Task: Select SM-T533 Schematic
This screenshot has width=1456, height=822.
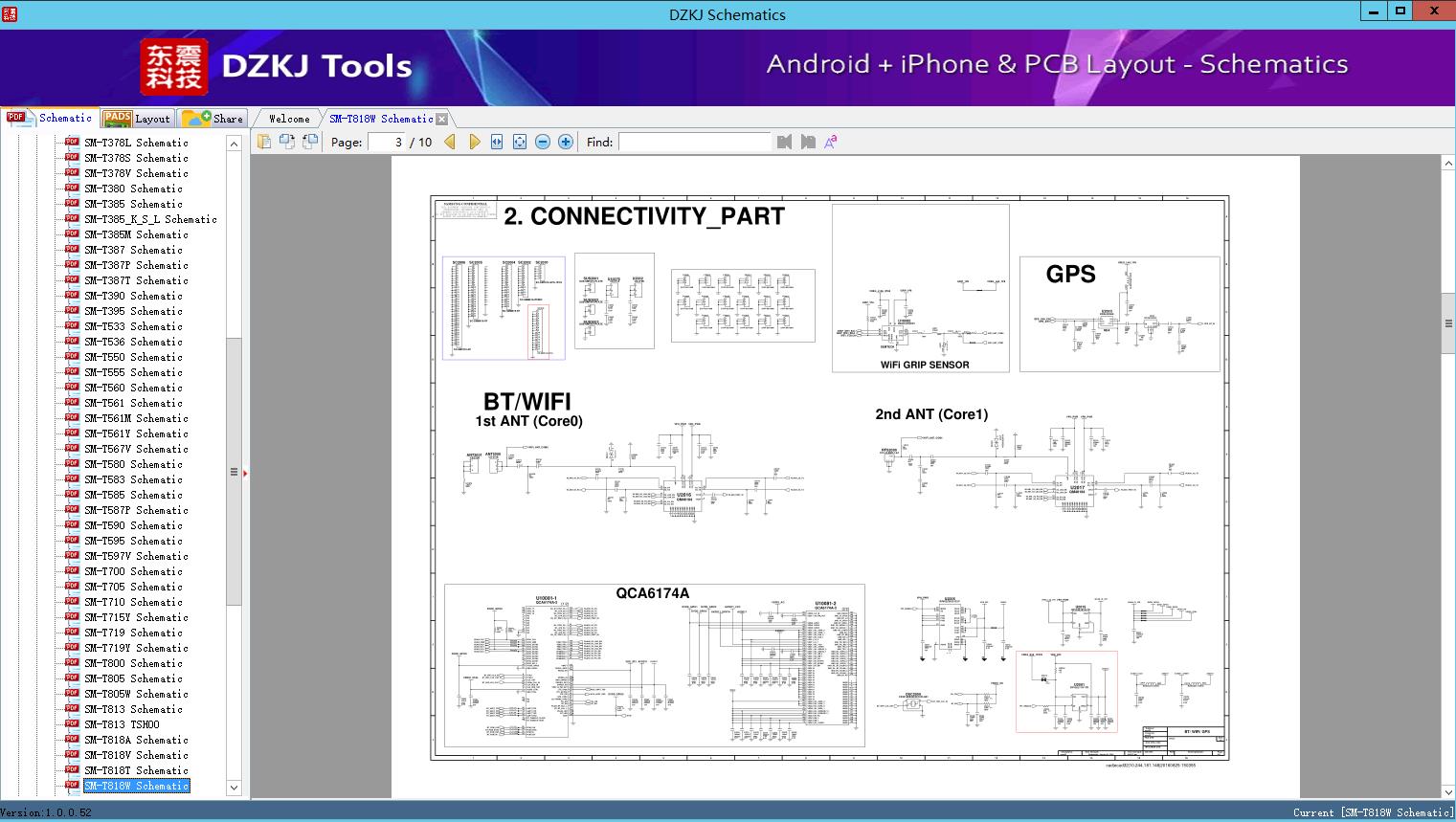Action: coord(133,326)
